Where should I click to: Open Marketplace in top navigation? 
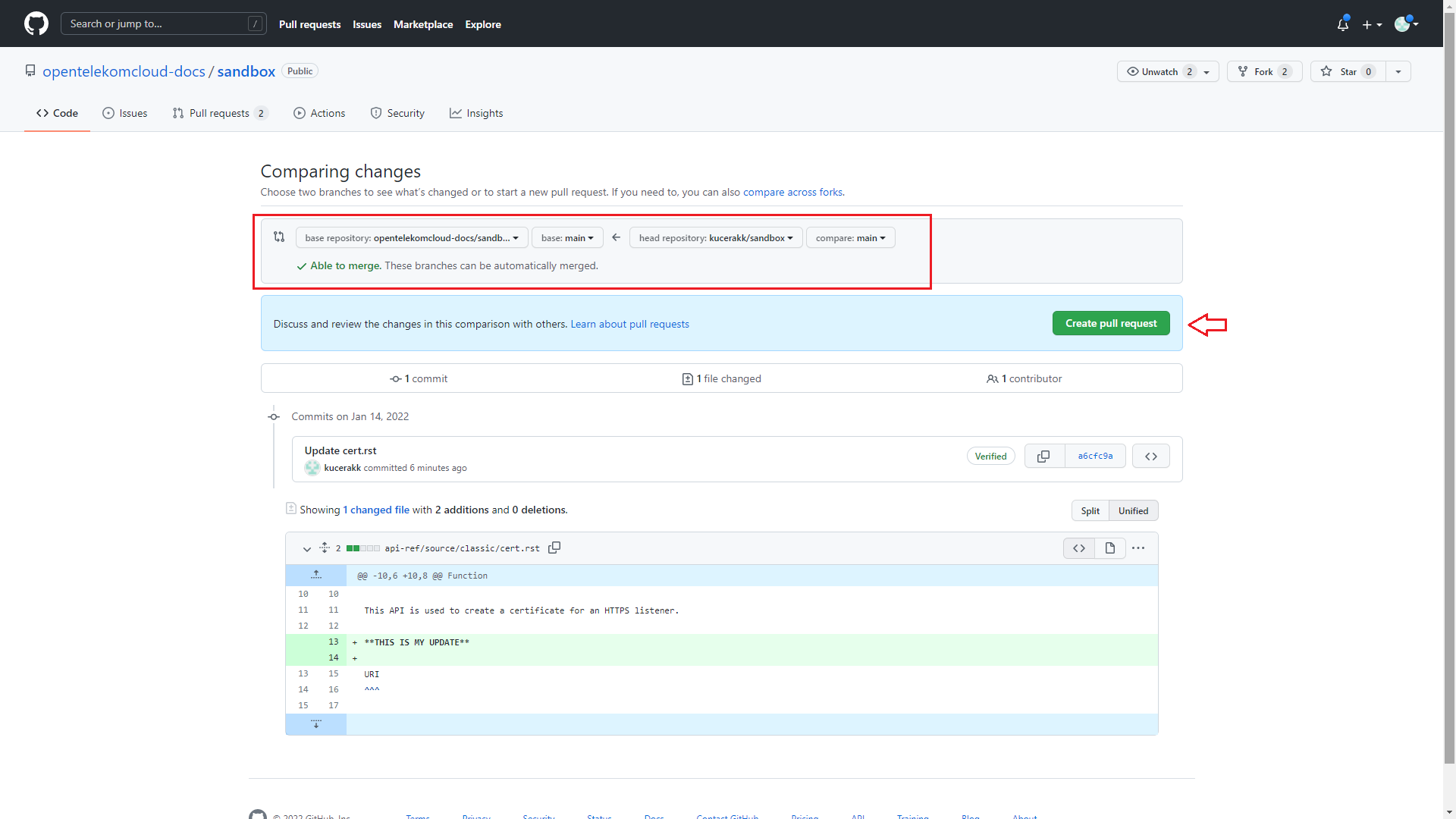(x=423, y=24)
